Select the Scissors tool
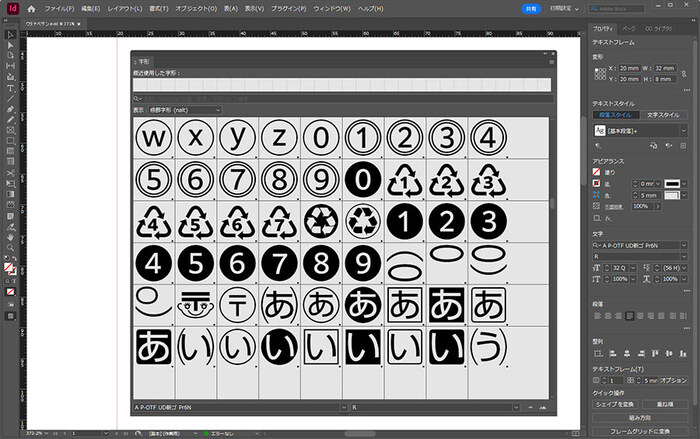The image size is (700, 439). pos(10,172)
